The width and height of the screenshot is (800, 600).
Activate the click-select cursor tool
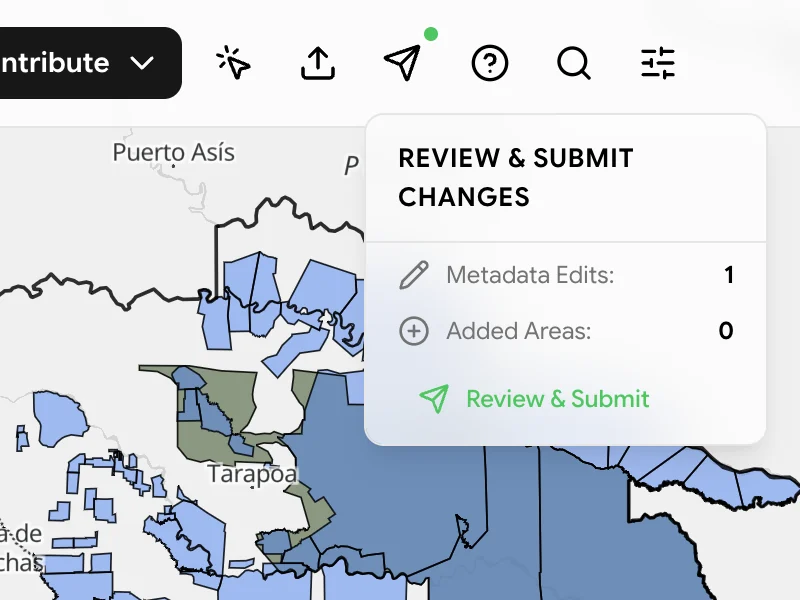(x=233, y=63)
